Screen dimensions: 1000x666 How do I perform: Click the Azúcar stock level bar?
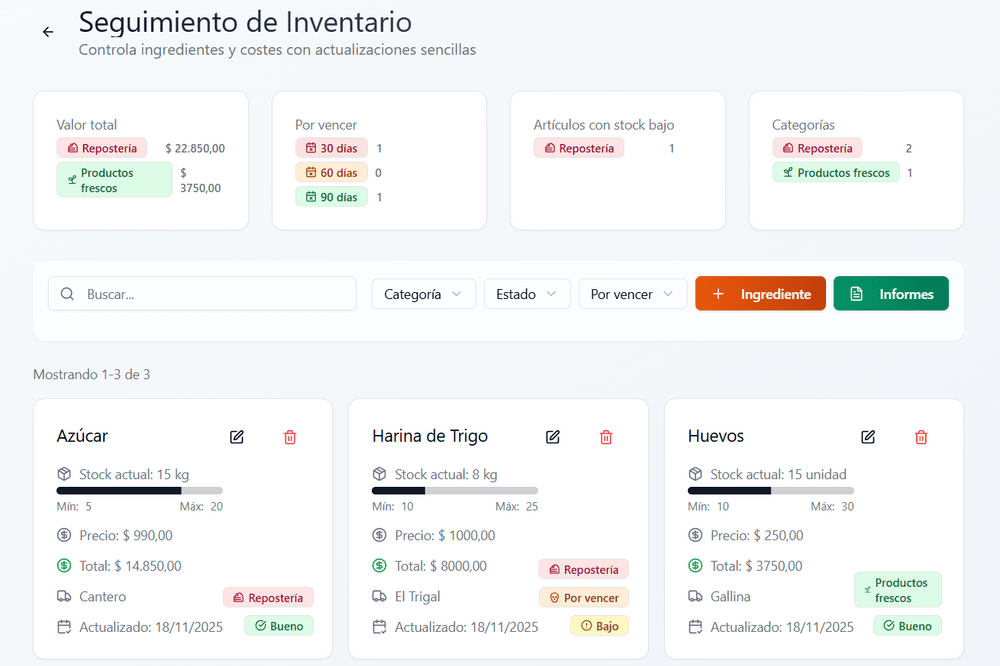tap(139, 491)
